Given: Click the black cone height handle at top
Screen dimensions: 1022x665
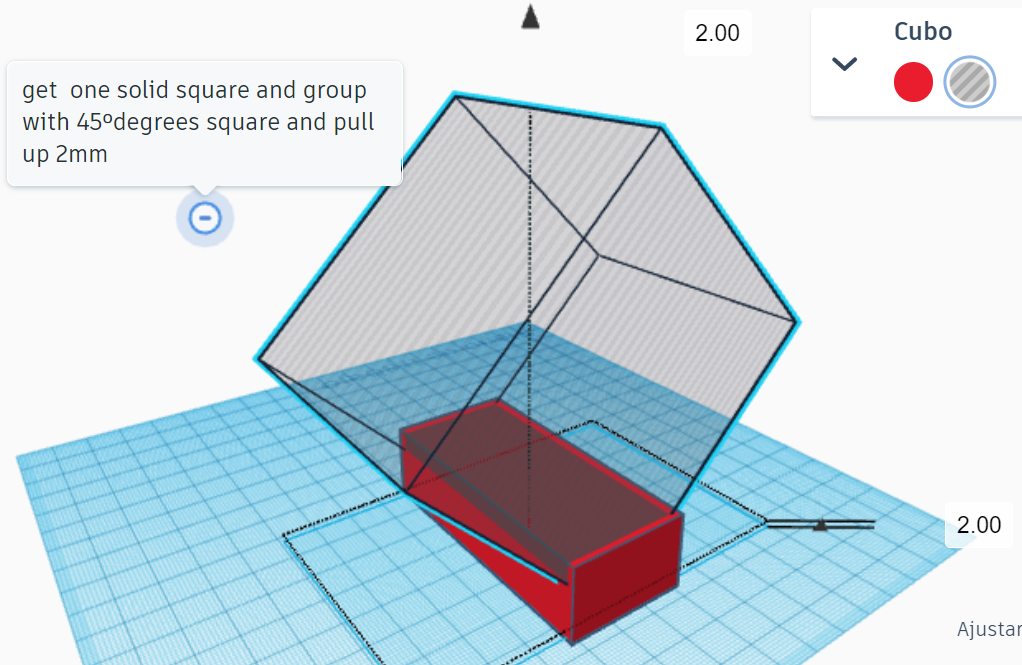Looking at the screenshot, I should point(531,17).
